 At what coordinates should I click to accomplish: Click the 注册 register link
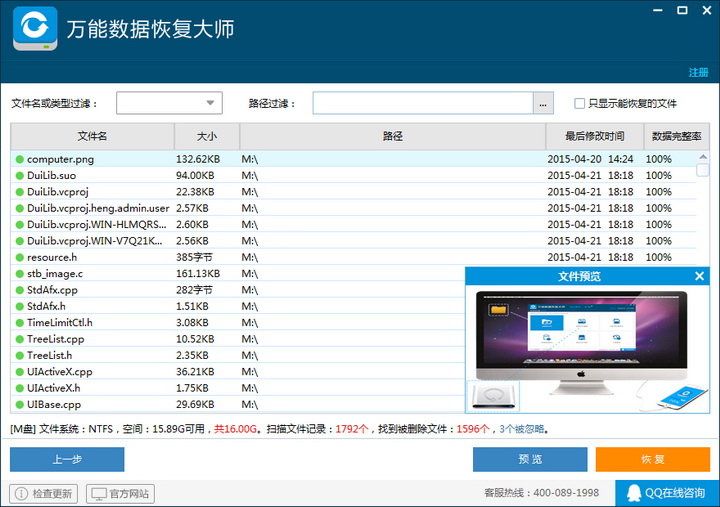(x=698, y=72)
